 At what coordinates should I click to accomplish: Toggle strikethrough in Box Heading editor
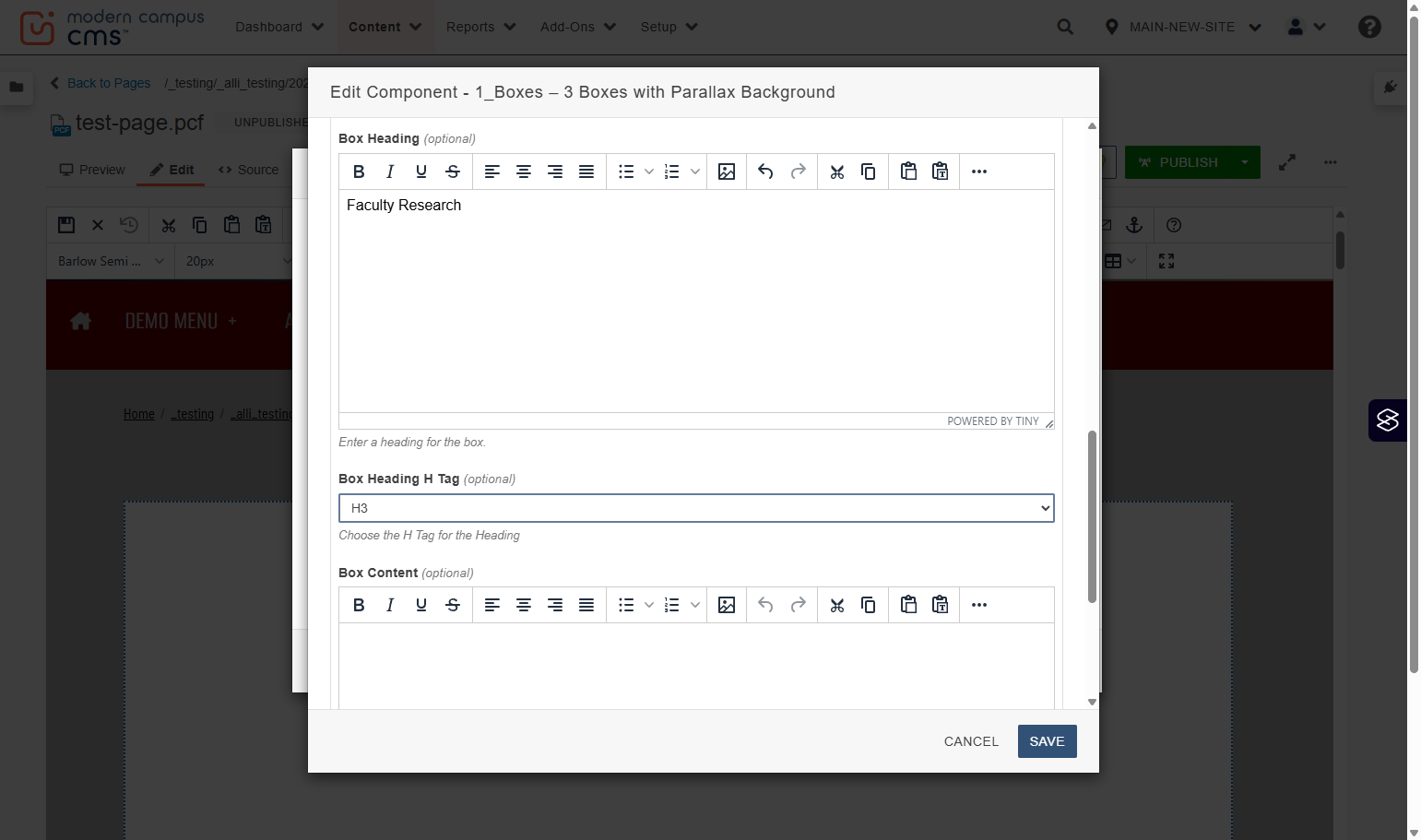453,172
